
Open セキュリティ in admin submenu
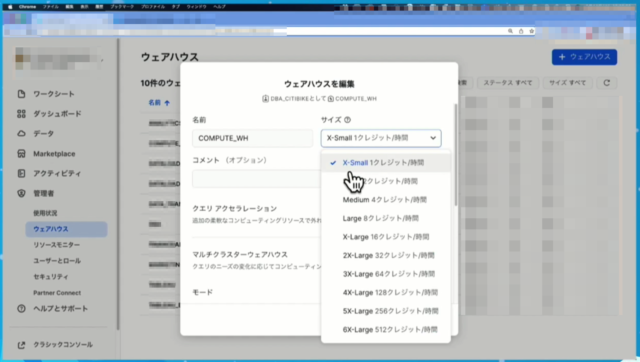(51, 277)
